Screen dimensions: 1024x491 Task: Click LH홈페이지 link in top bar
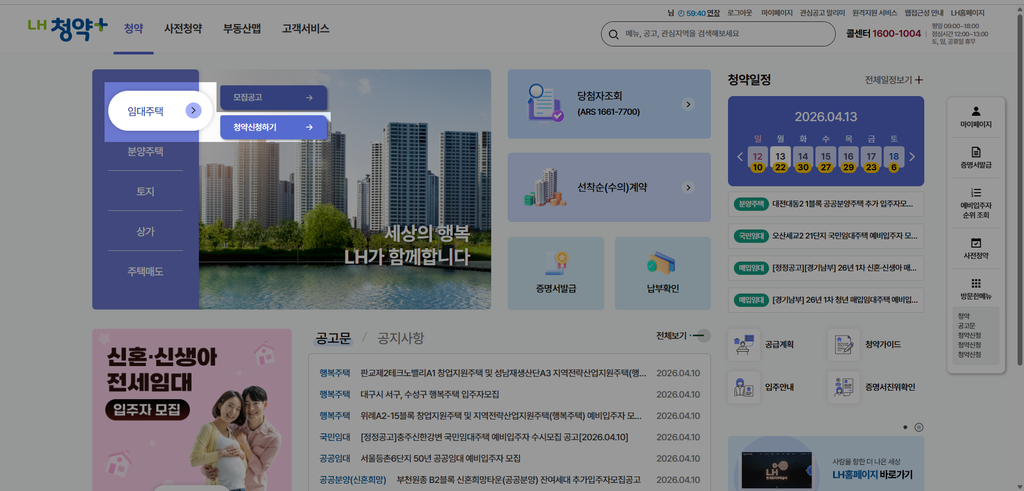[x=967, y=13]
